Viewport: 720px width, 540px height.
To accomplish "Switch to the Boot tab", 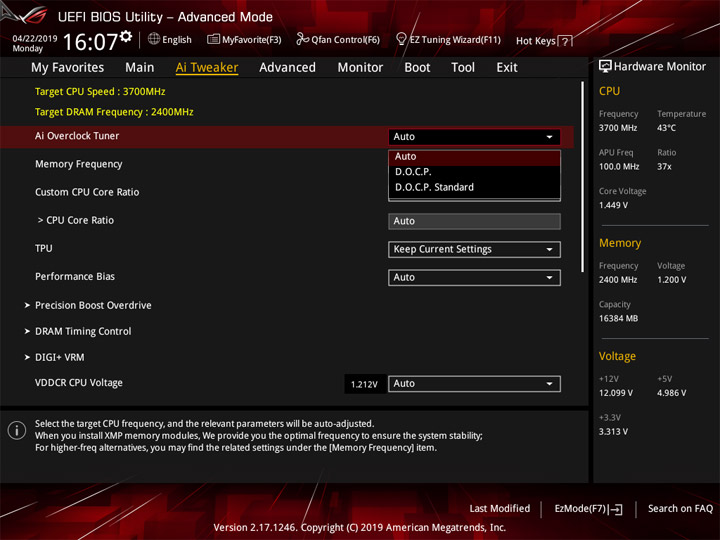I will 417,68.
